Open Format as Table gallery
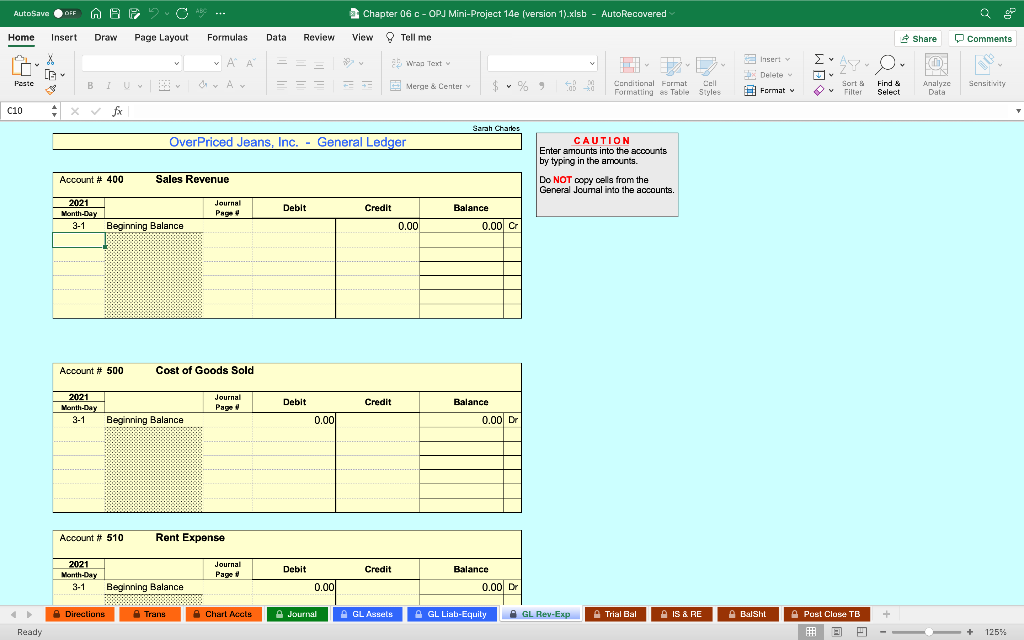The image size is (1024, 640). click(675, 76)
